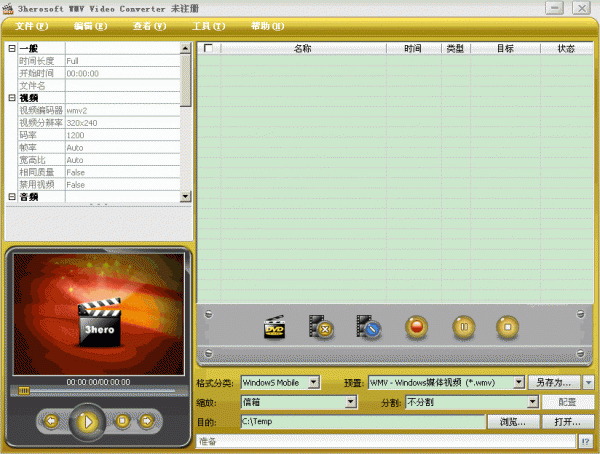Select the 帧率 Auto value
Screen dimensions: 600x454
(122, 147)
